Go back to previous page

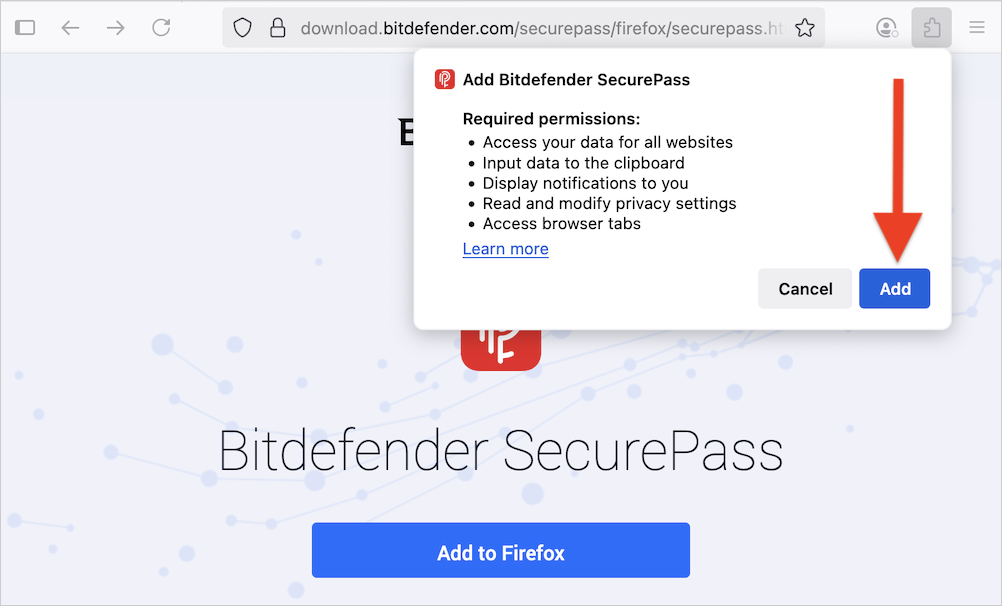(x=70, y=28)
